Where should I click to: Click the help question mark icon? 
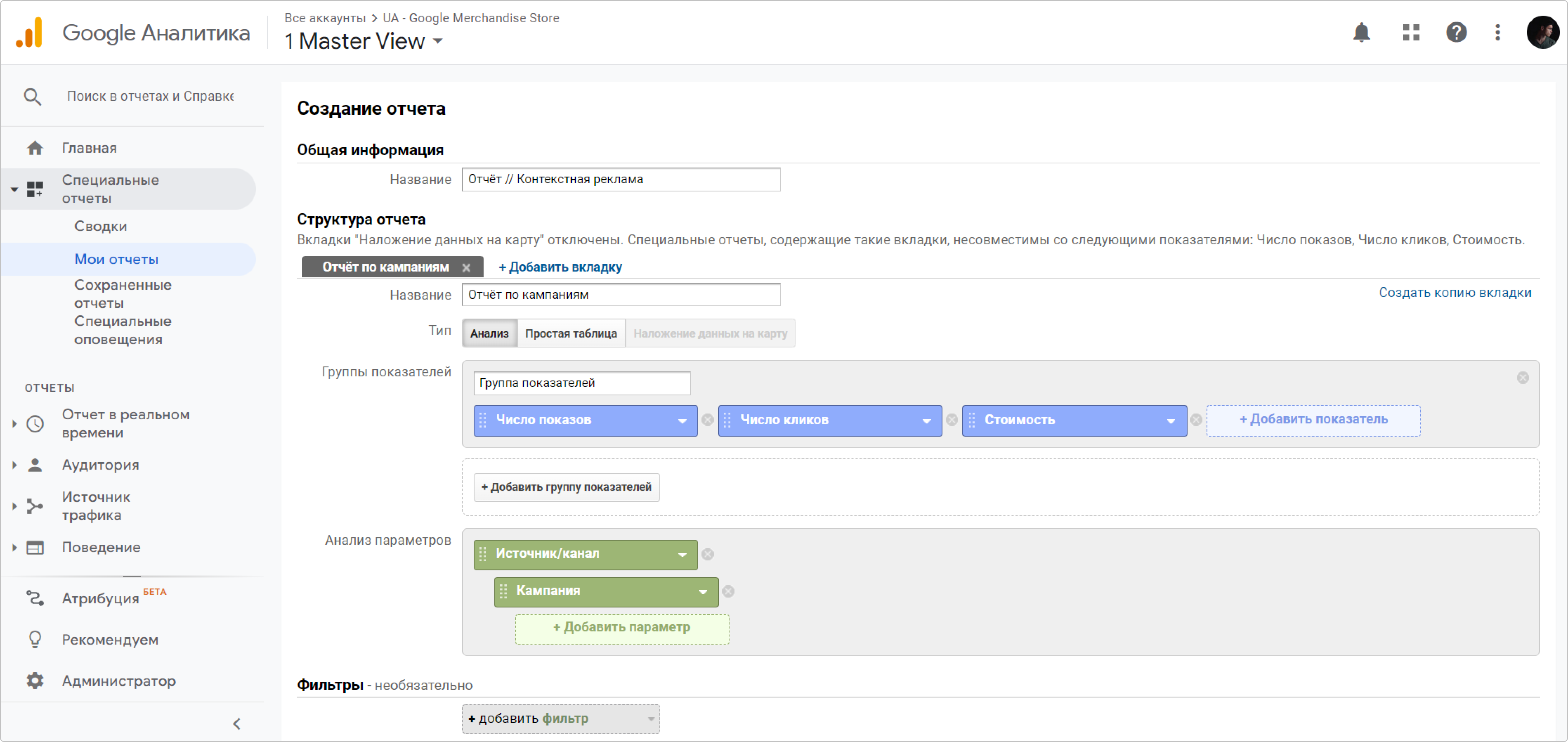coord(1456,32)
